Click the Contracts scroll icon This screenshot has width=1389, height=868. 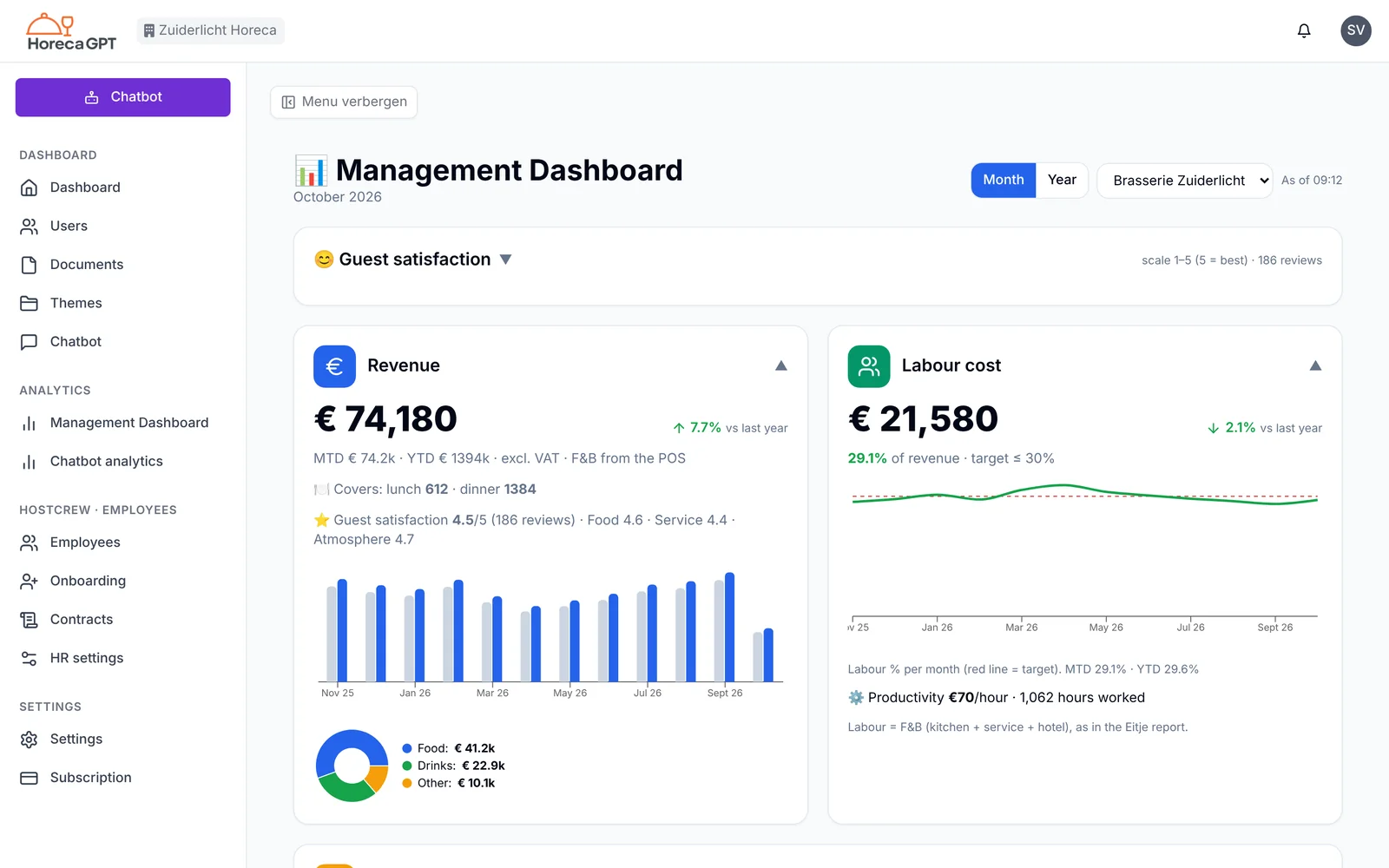point(29,620)
